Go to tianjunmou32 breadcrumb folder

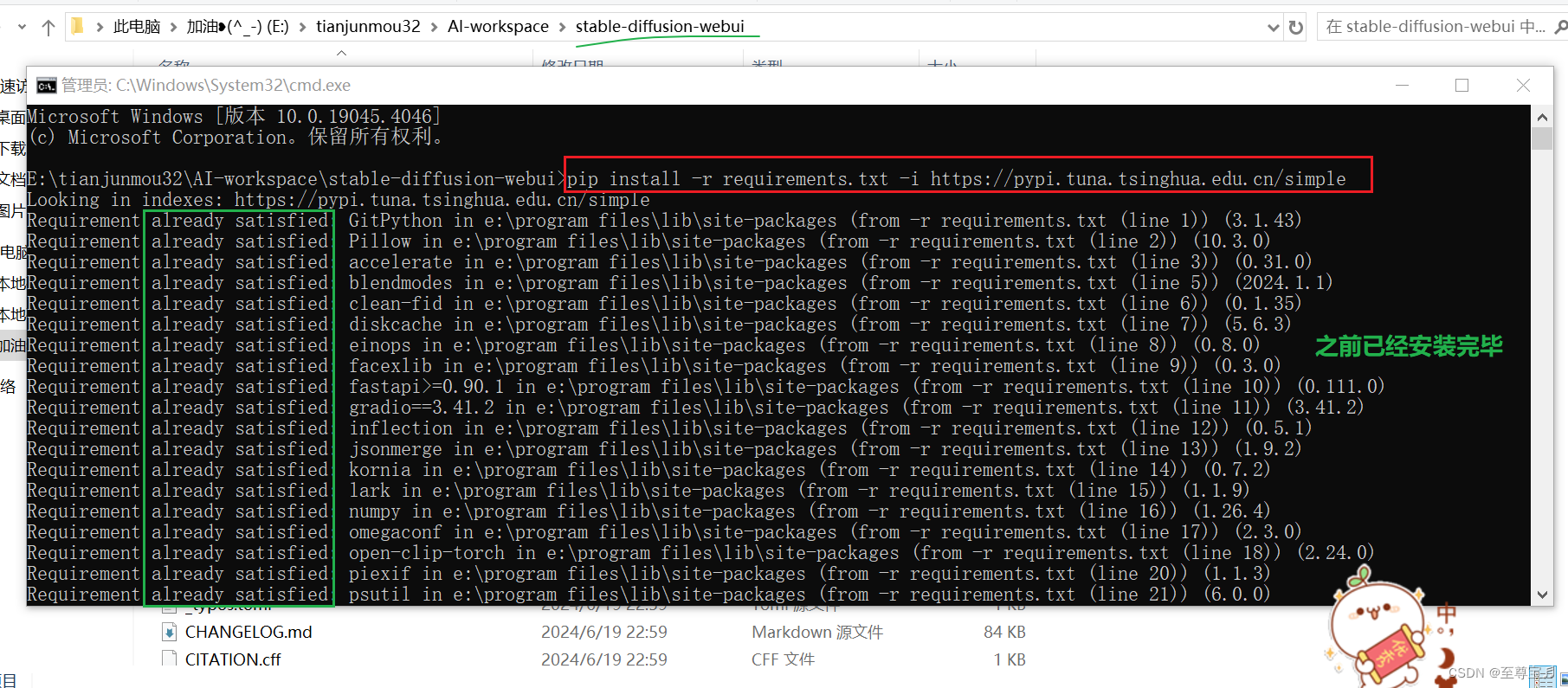tap(368, 27)
